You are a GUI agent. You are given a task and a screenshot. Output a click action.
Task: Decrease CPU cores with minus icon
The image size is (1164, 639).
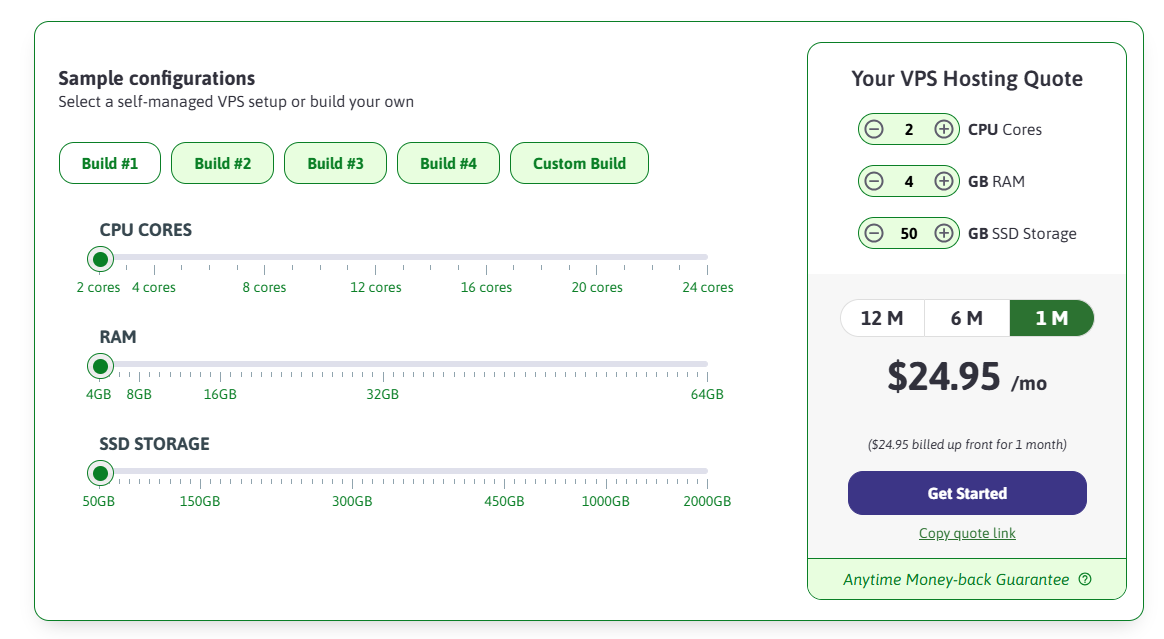[874, 129]
